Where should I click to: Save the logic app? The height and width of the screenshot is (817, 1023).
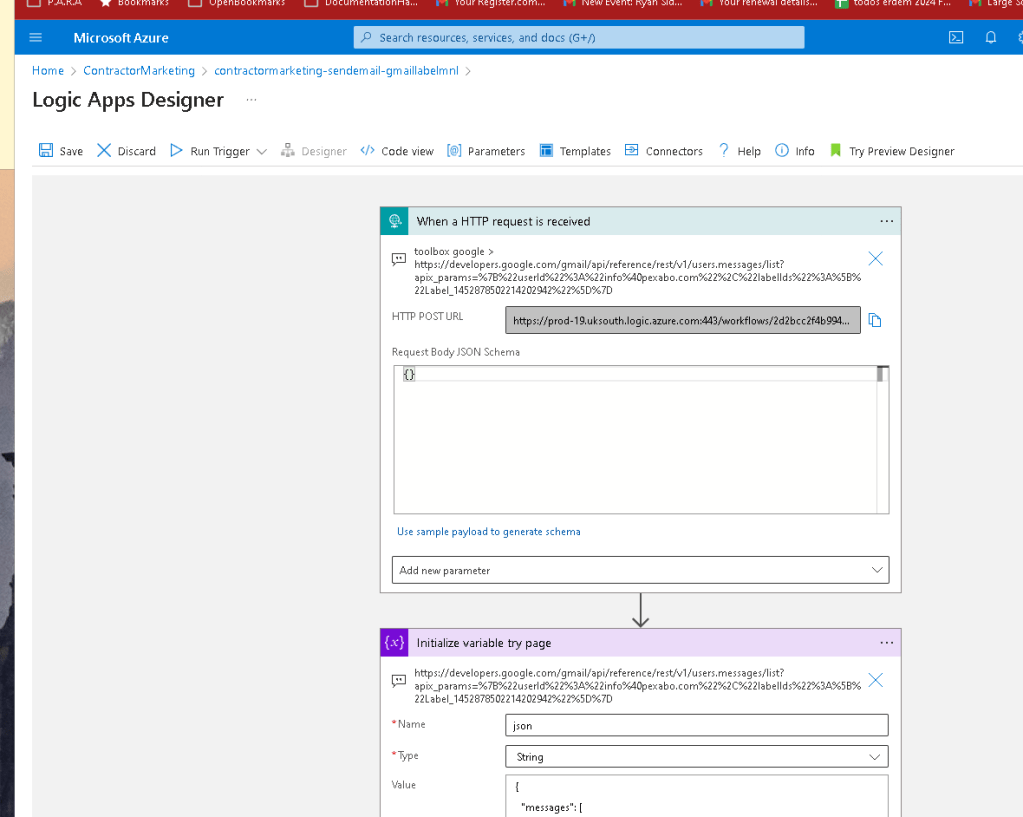click(61, 151)
